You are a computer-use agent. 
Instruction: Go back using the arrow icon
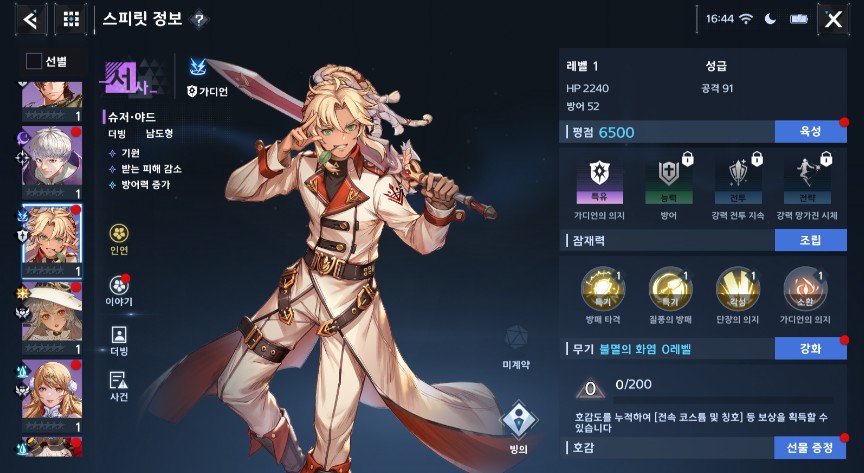30,19
